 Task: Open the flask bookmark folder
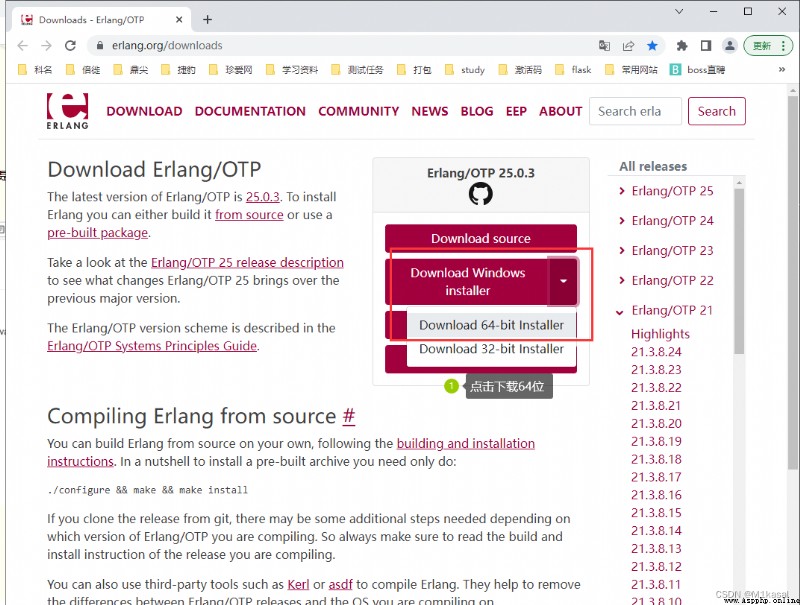click(x=573, y=69)
